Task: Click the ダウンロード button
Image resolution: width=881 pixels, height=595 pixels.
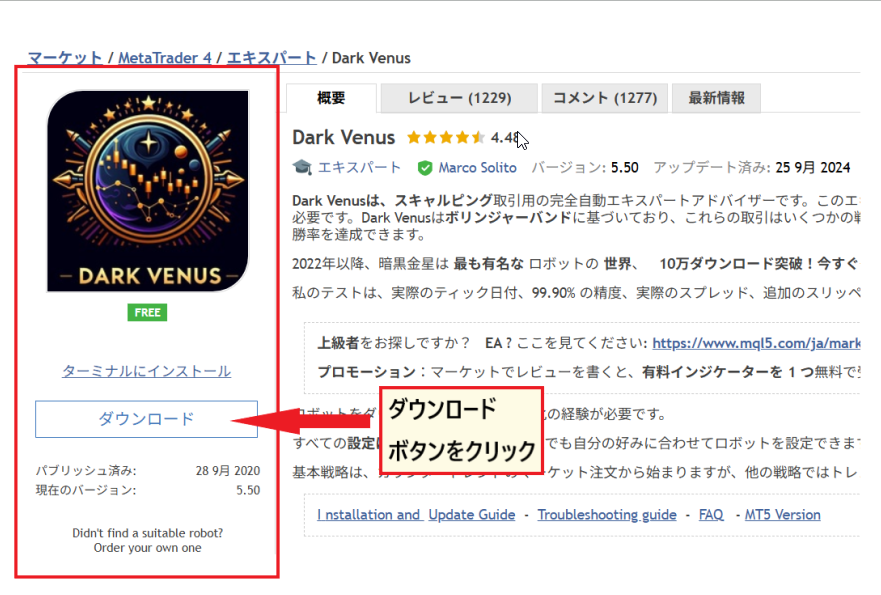Action: (x=146, y=419)
